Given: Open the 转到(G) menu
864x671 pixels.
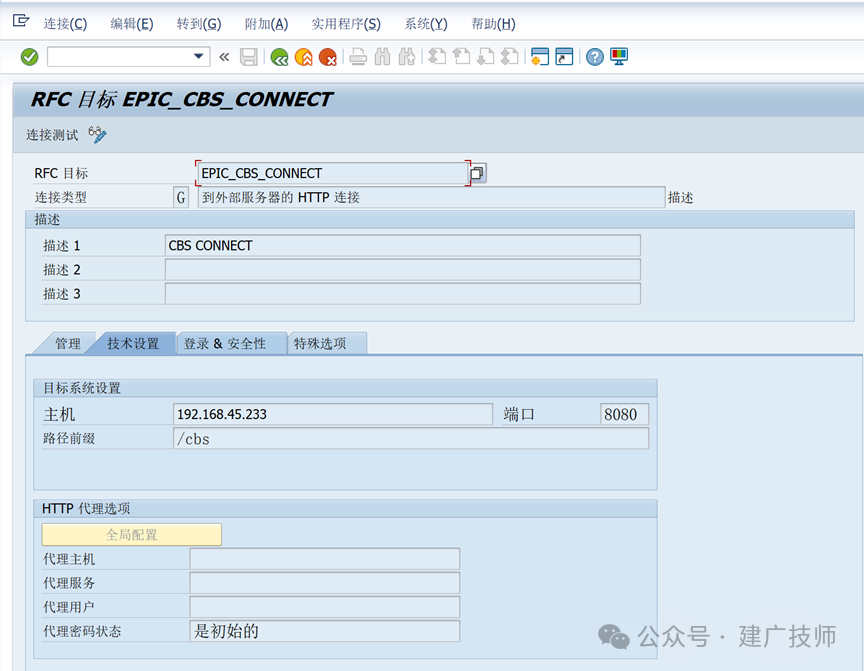Looking at the screenshot, I should click(199, 24).
